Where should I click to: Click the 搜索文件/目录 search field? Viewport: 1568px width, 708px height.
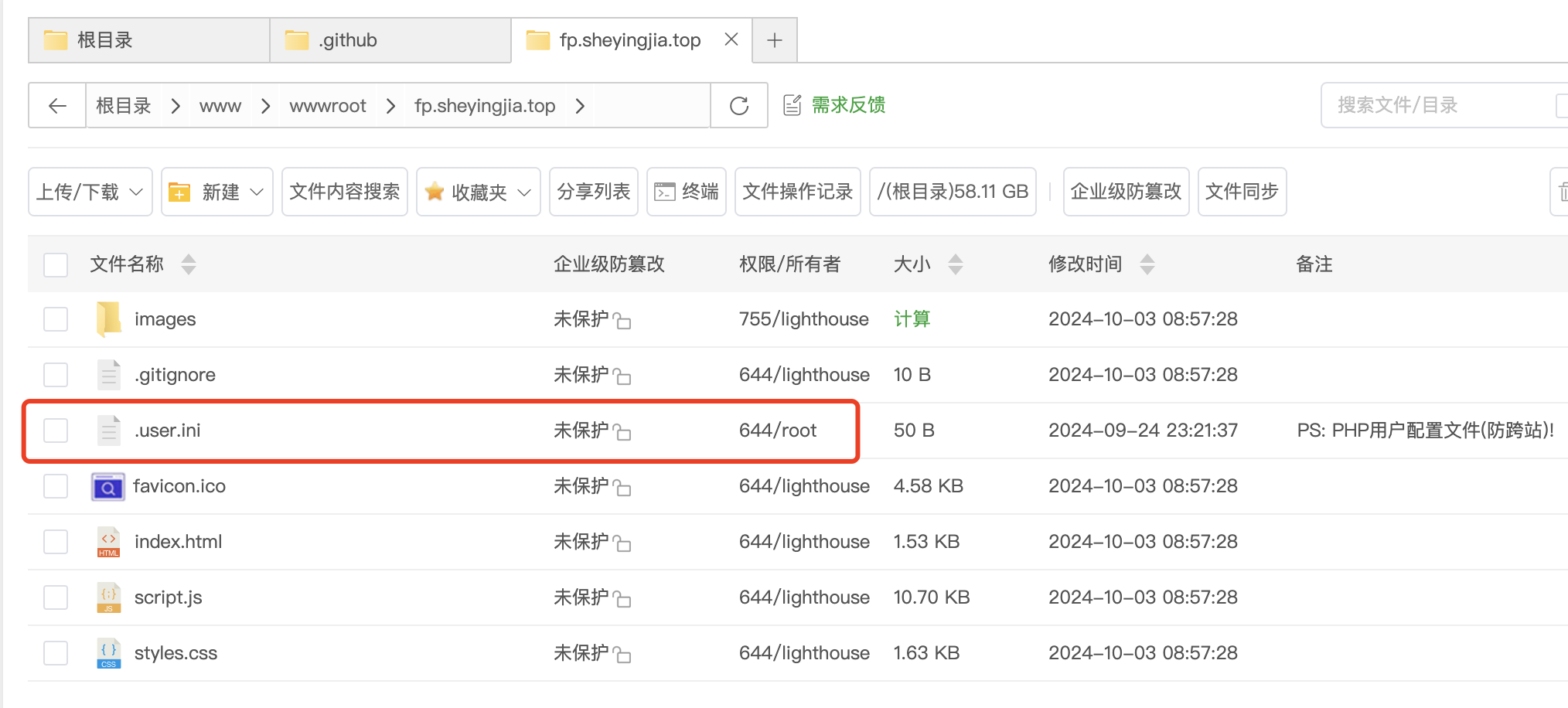[1438, 105]
